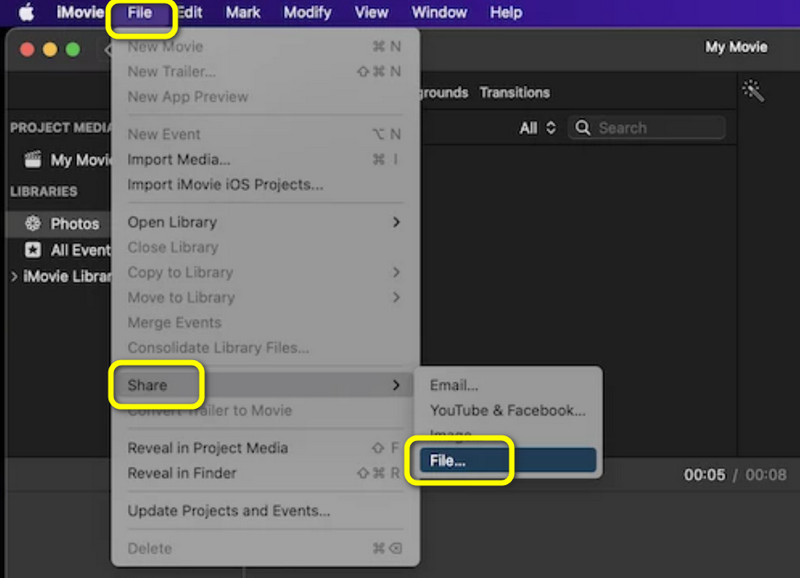The width and height of the screenshot is (800, 578).
Task: Click the New Movie menu entry
Action: (265, 46)
